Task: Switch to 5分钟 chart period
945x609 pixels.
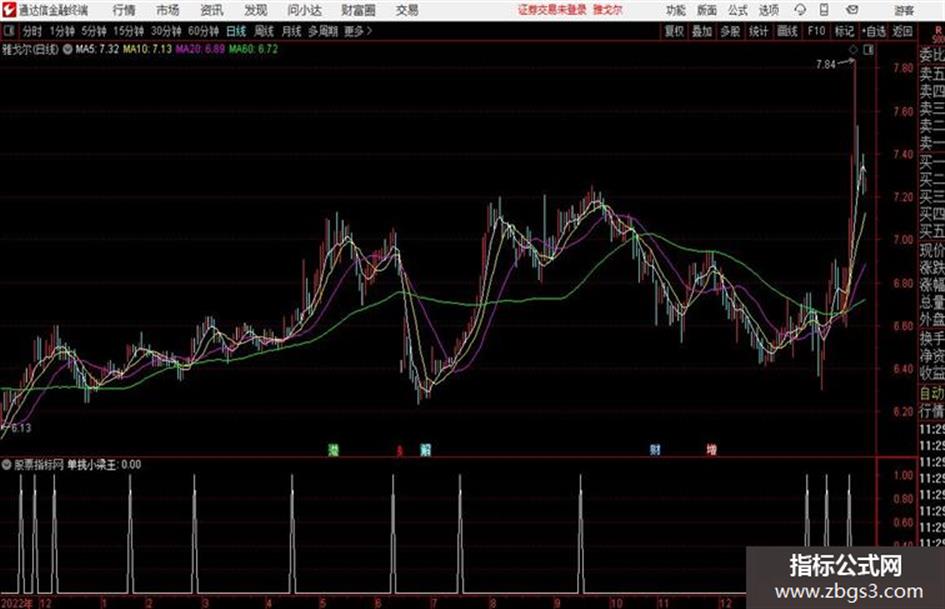Action: (x=94, y=31)
